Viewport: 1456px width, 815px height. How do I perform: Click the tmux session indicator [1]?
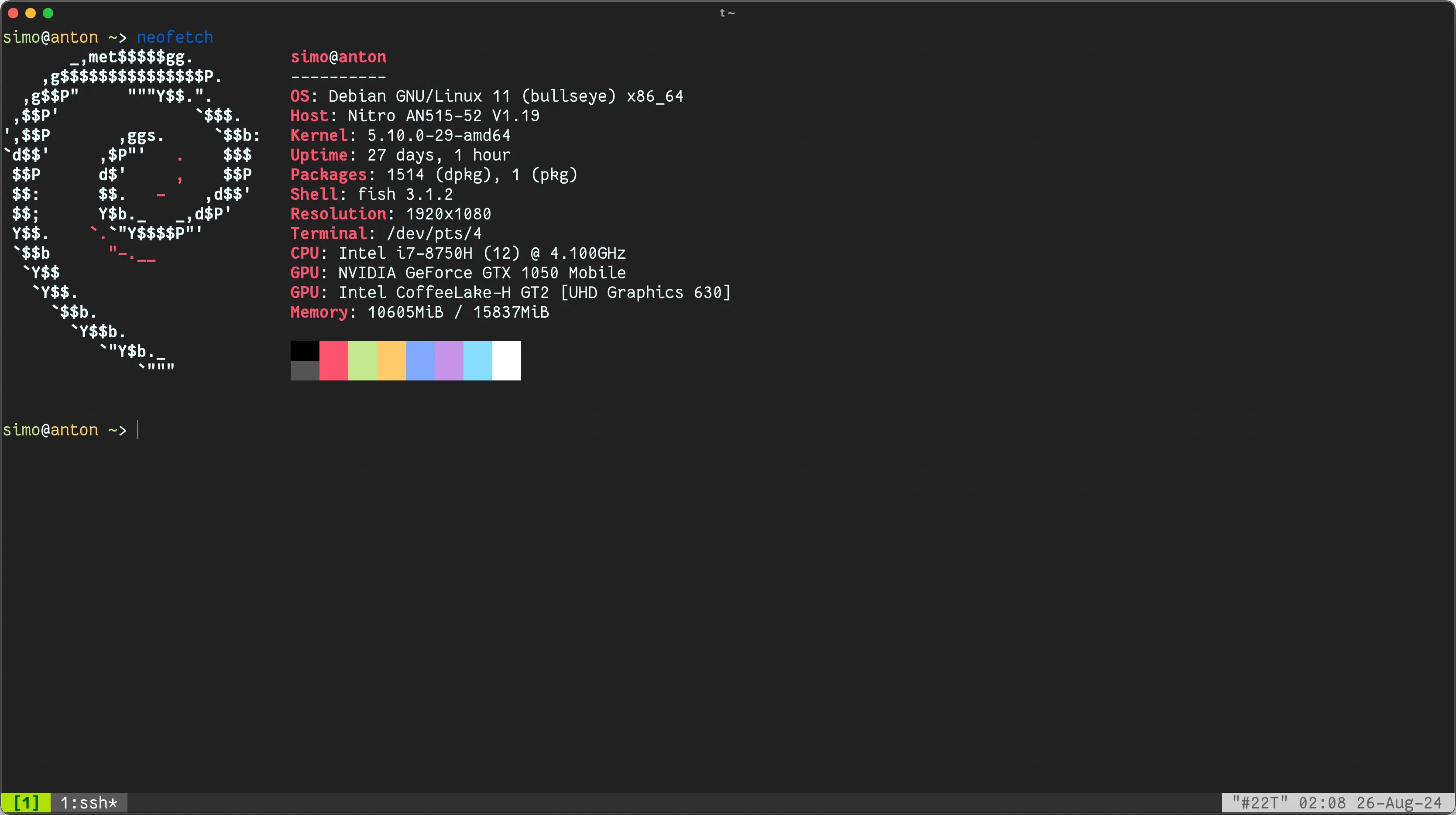click(26, 803)
